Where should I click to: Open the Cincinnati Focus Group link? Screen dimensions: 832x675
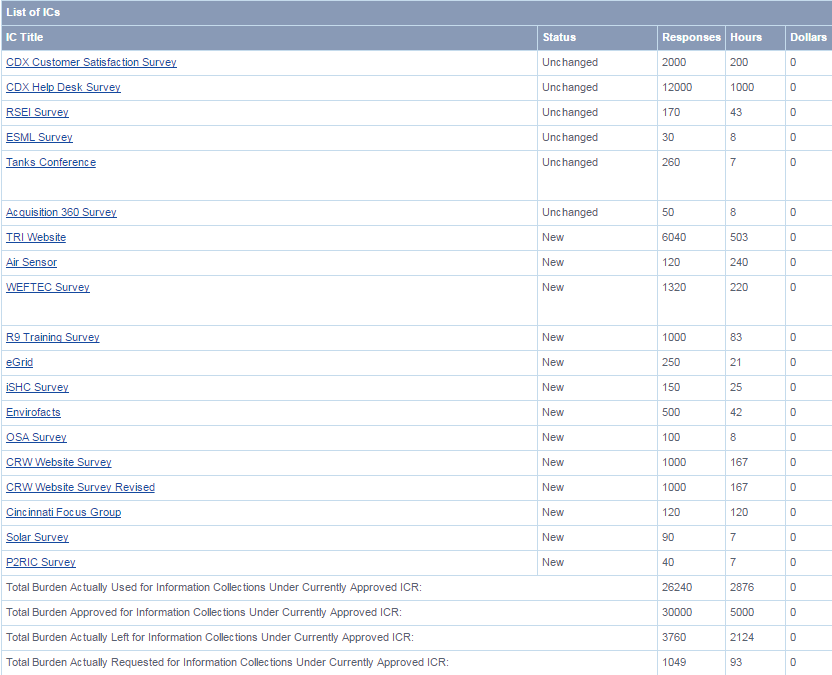point(64,512)
